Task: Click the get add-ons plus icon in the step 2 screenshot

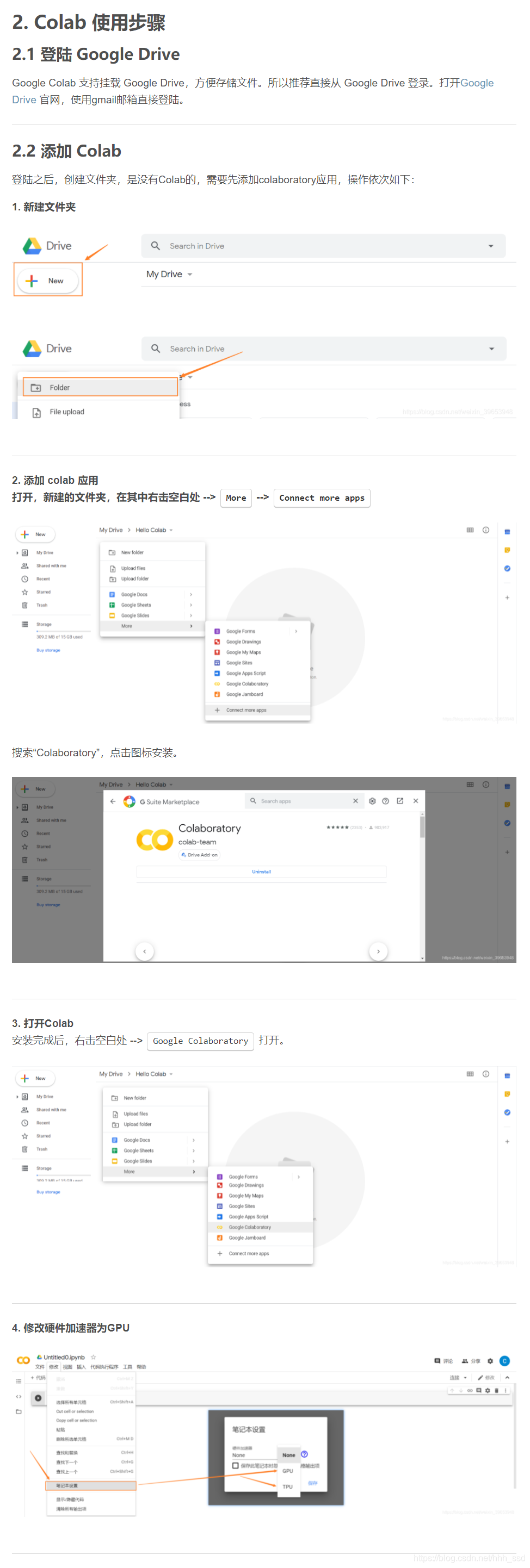Action: (x=507, y=598)
